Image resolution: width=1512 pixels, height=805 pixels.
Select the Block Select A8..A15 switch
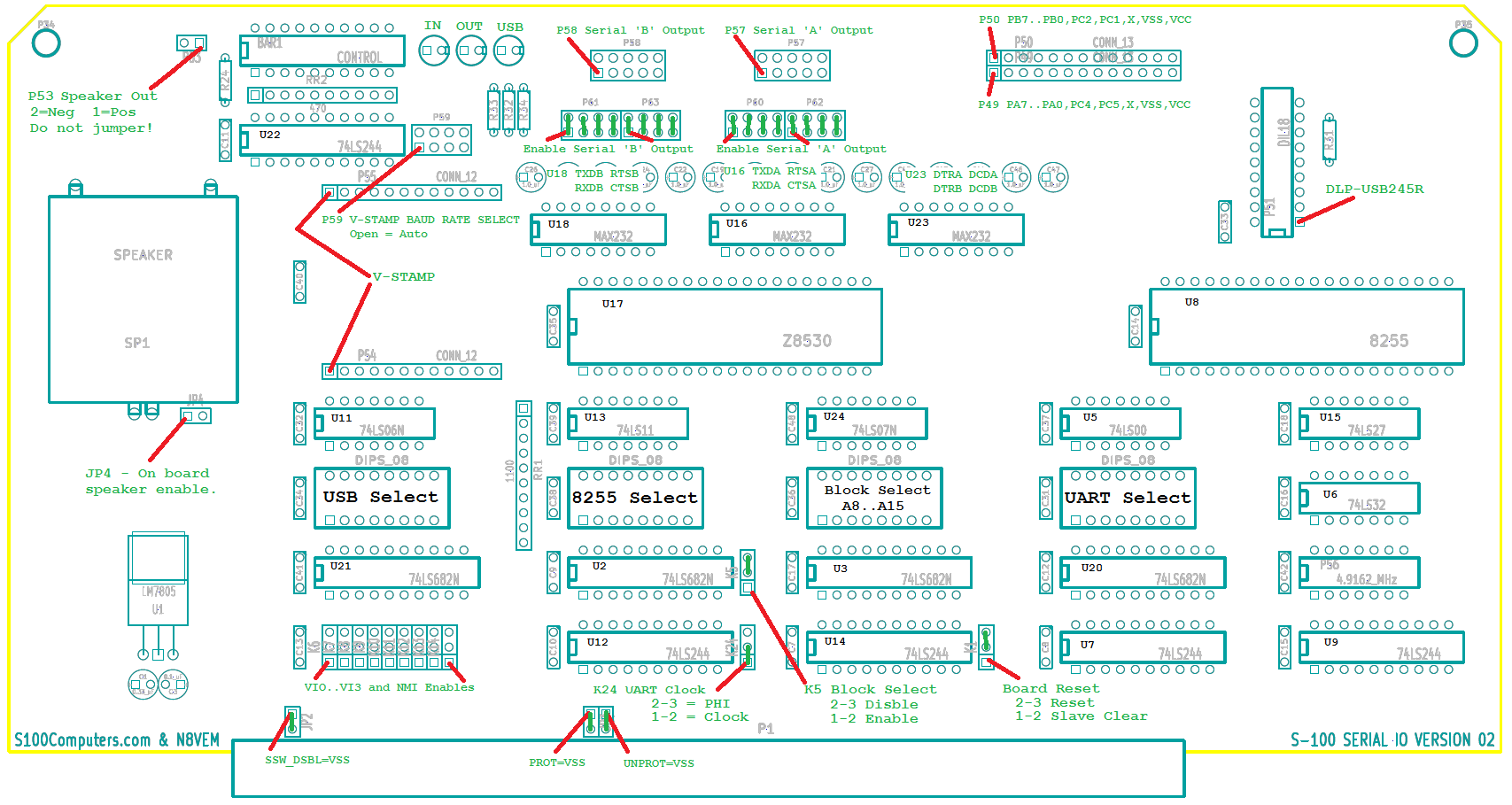[x=873, y=498]
